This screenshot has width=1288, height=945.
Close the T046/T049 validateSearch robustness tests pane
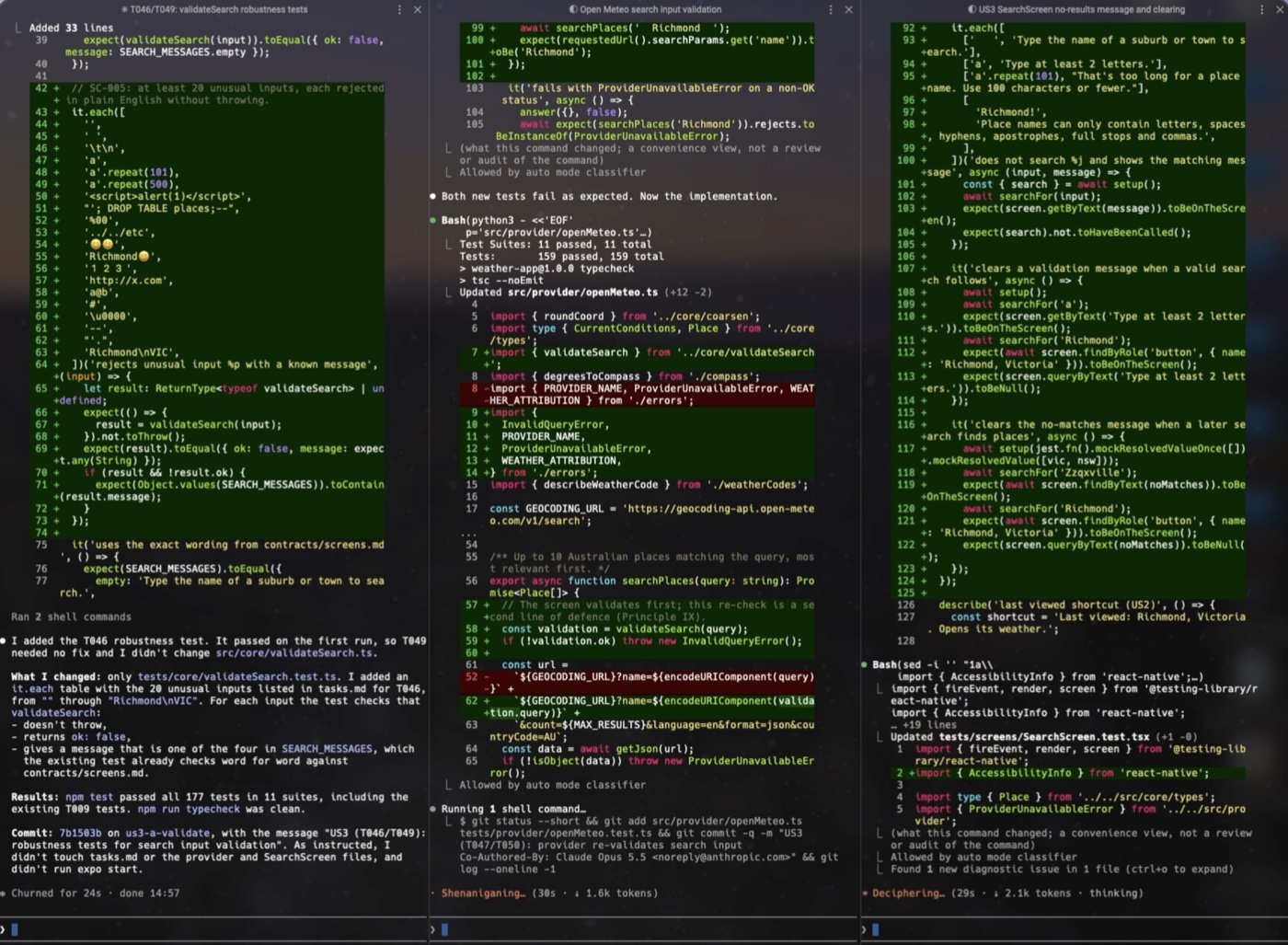click(417, 9)
